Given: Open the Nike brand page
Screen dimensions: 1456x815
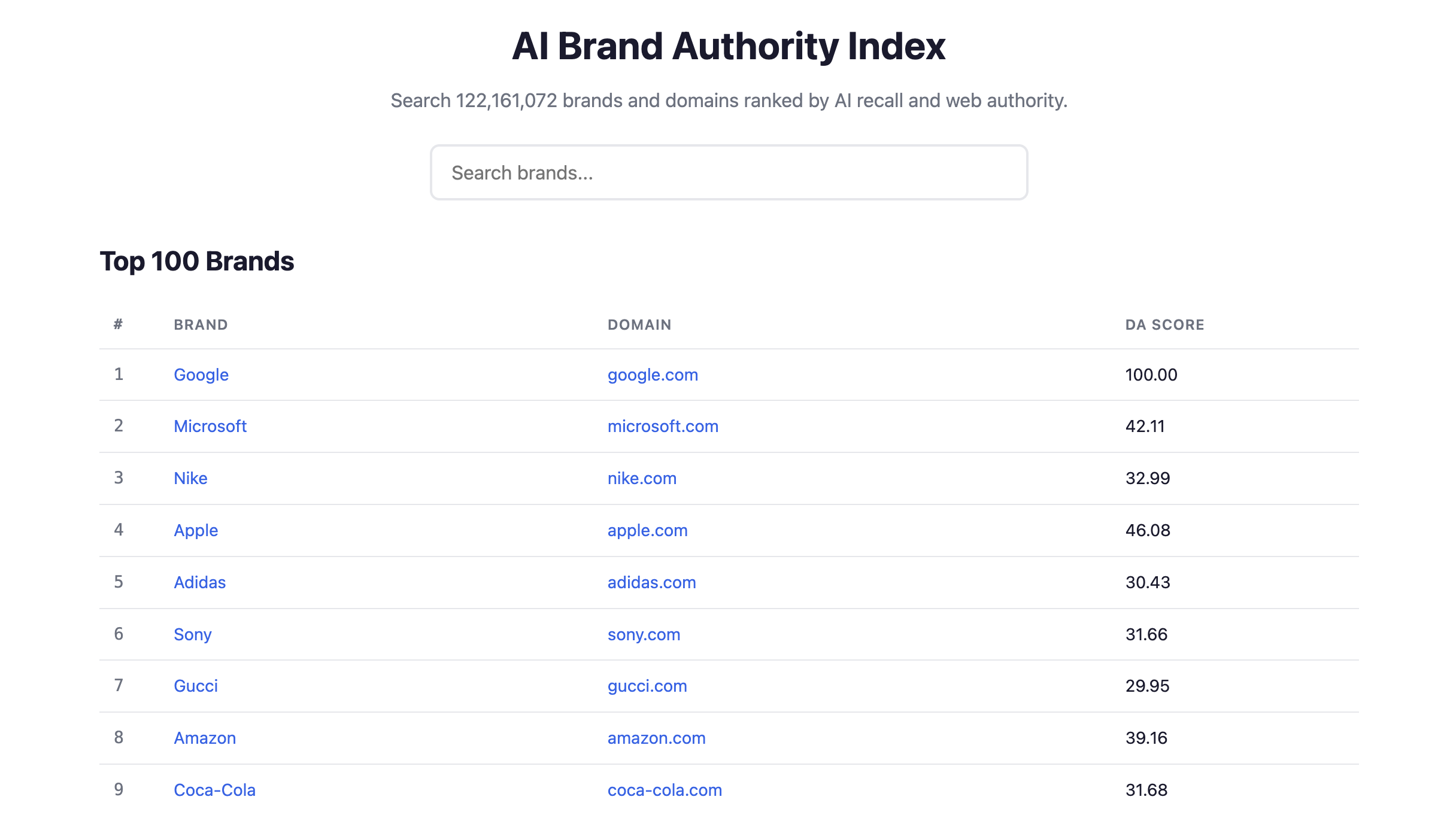Looking at the screenshot, I should (190, 478).
